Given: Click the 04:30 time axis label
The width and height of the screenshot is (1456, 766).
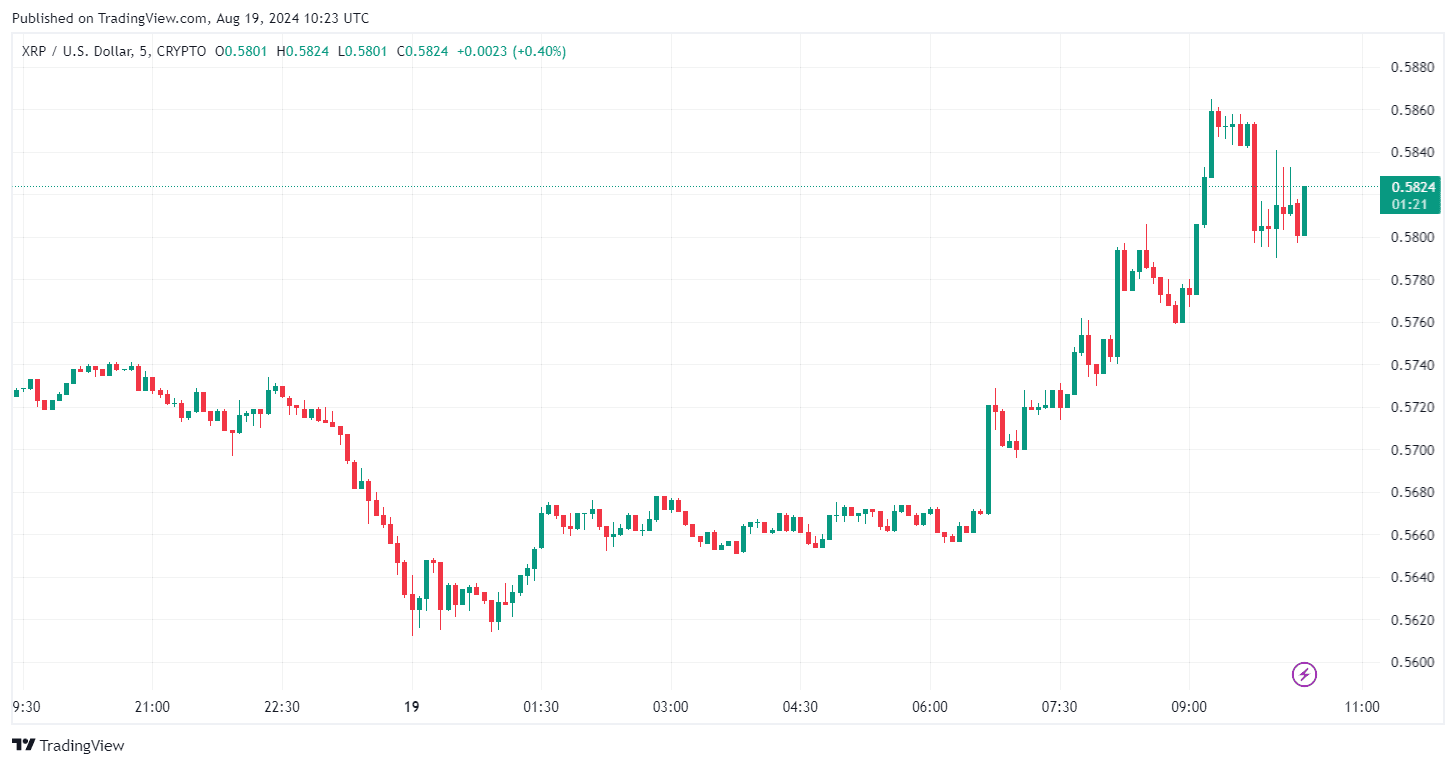Looking at the screenshot, I should pyautogui.click(x=801, y=707).
